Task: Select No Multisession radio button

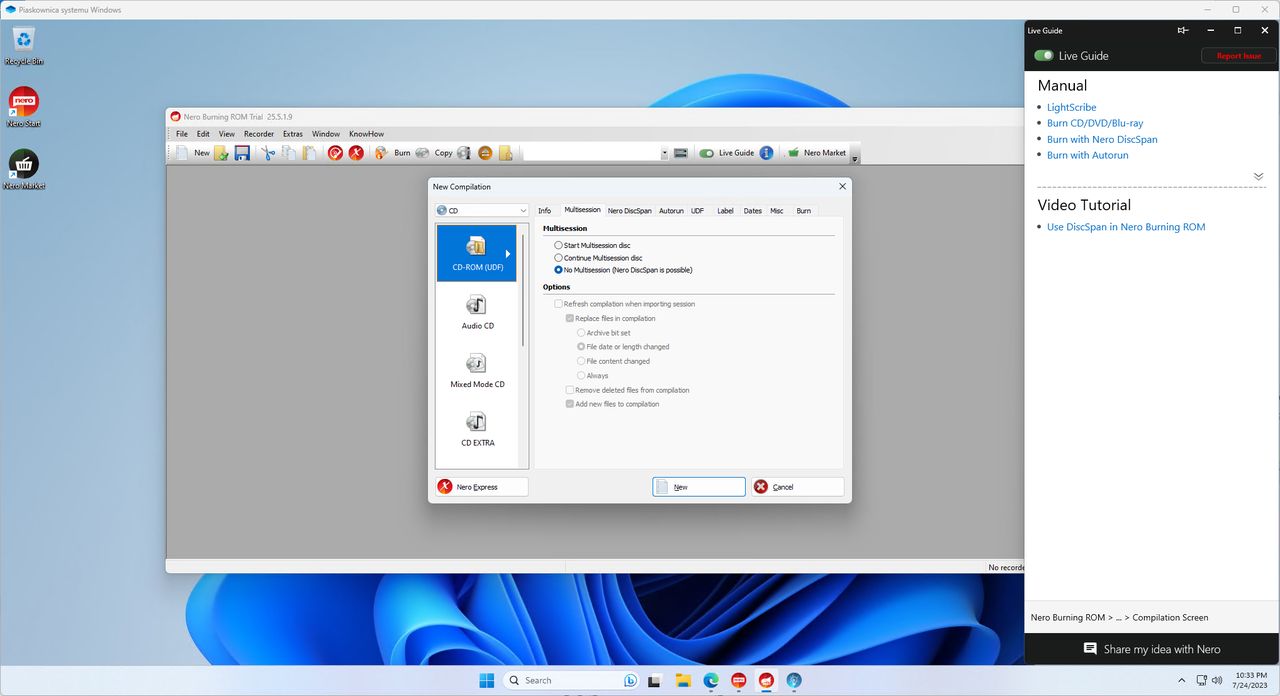Action: click(558, 270)
